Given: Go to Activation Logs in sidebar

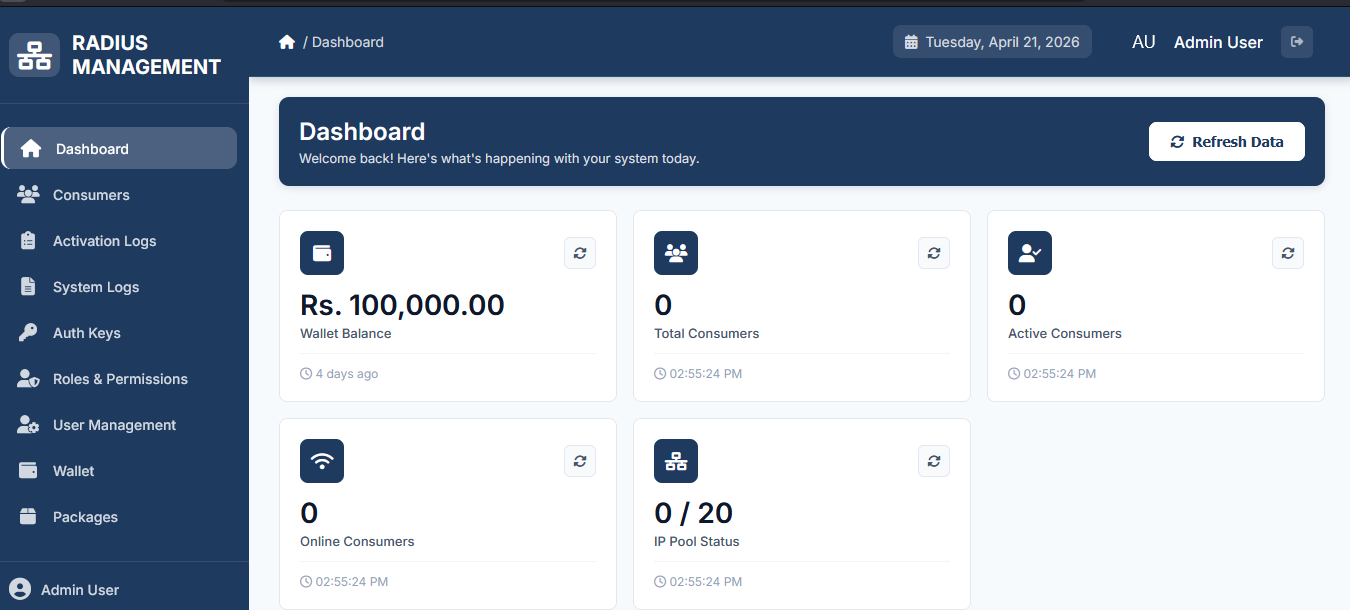Looking at the screenshot, I should coord(120,241).
